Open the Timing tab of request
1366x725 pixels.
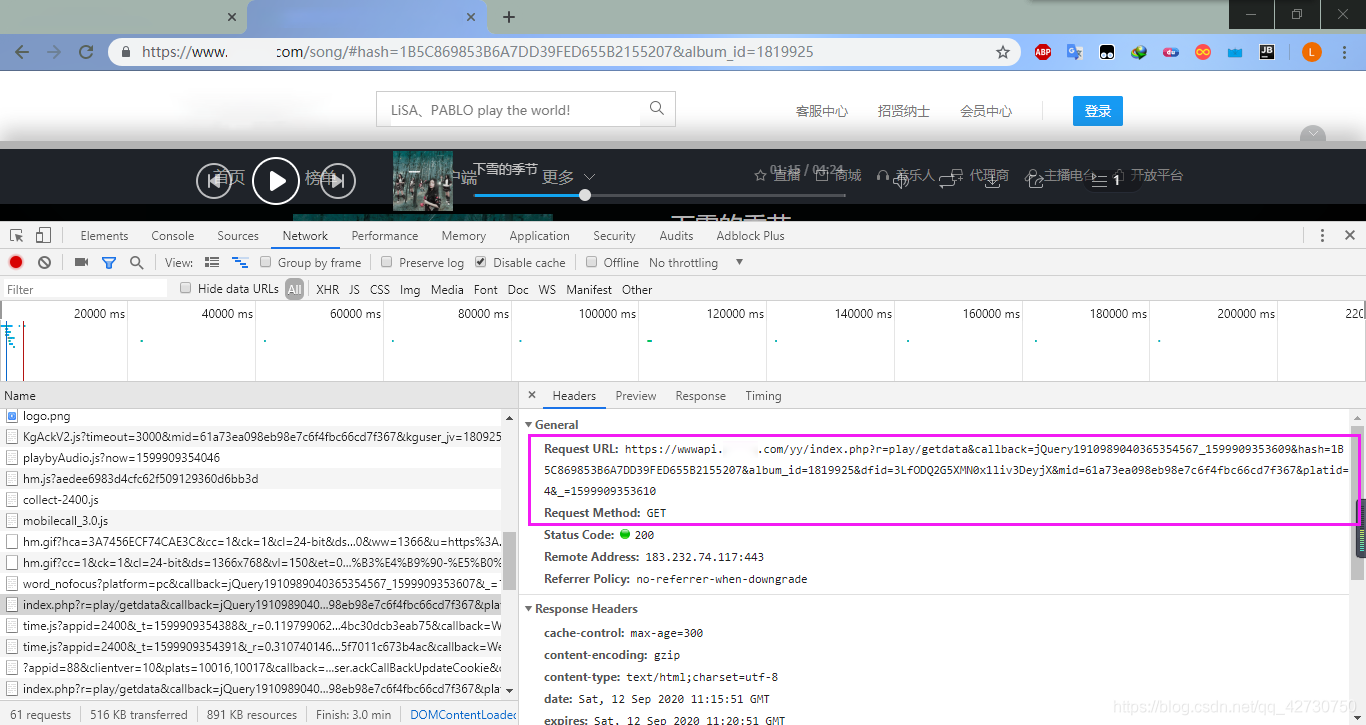click(x=763, y=396)
